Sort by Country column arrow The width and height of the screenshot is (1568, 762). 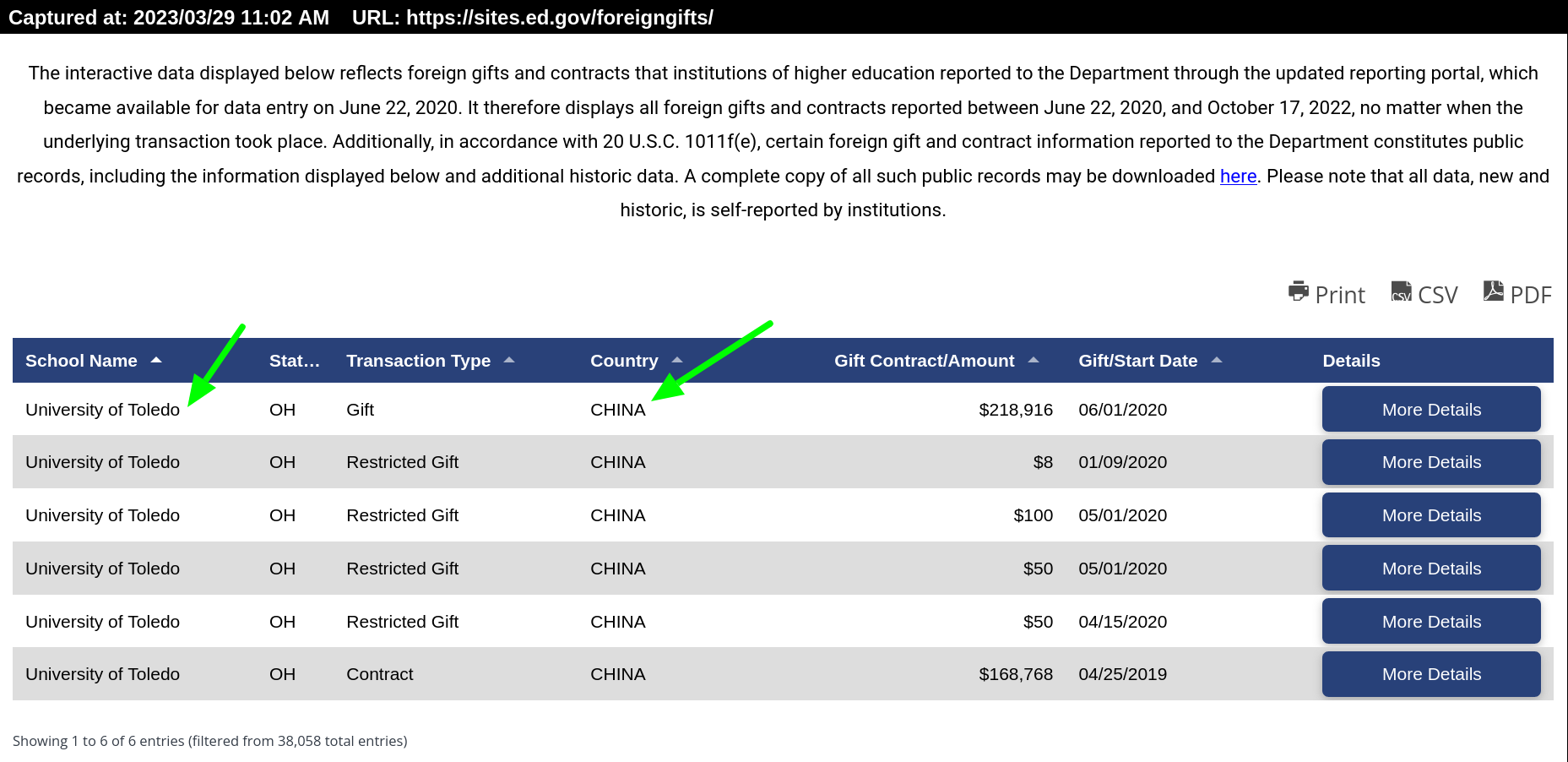[677, 361]
